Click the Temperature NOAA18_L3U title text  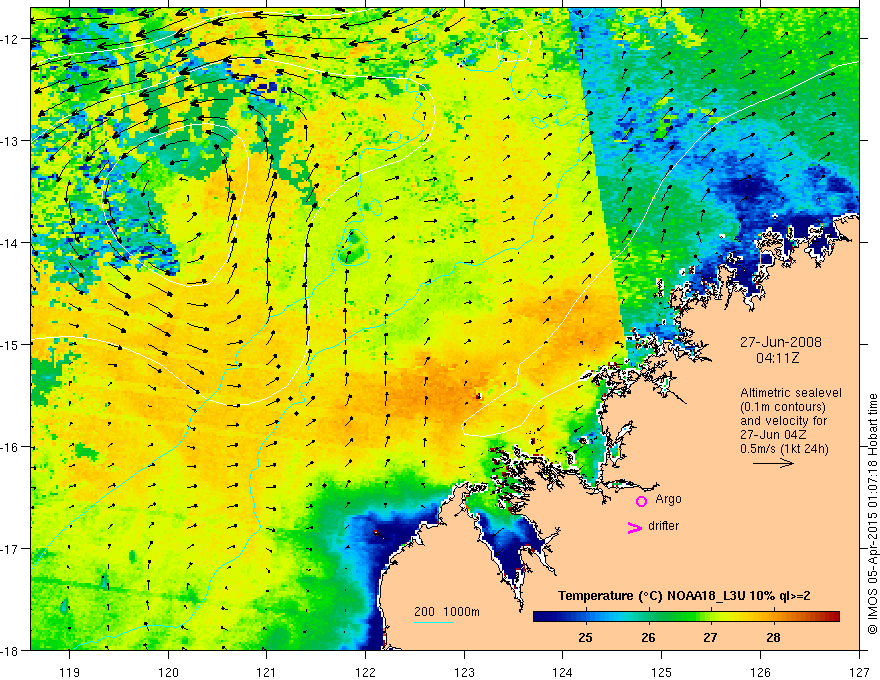684,596
